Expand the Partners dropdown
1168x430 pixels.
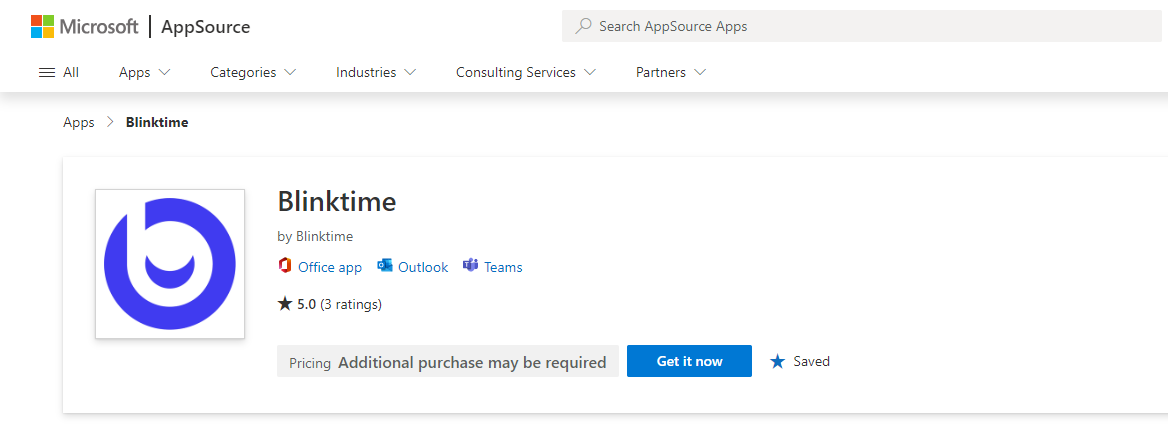tap(671, 72)
